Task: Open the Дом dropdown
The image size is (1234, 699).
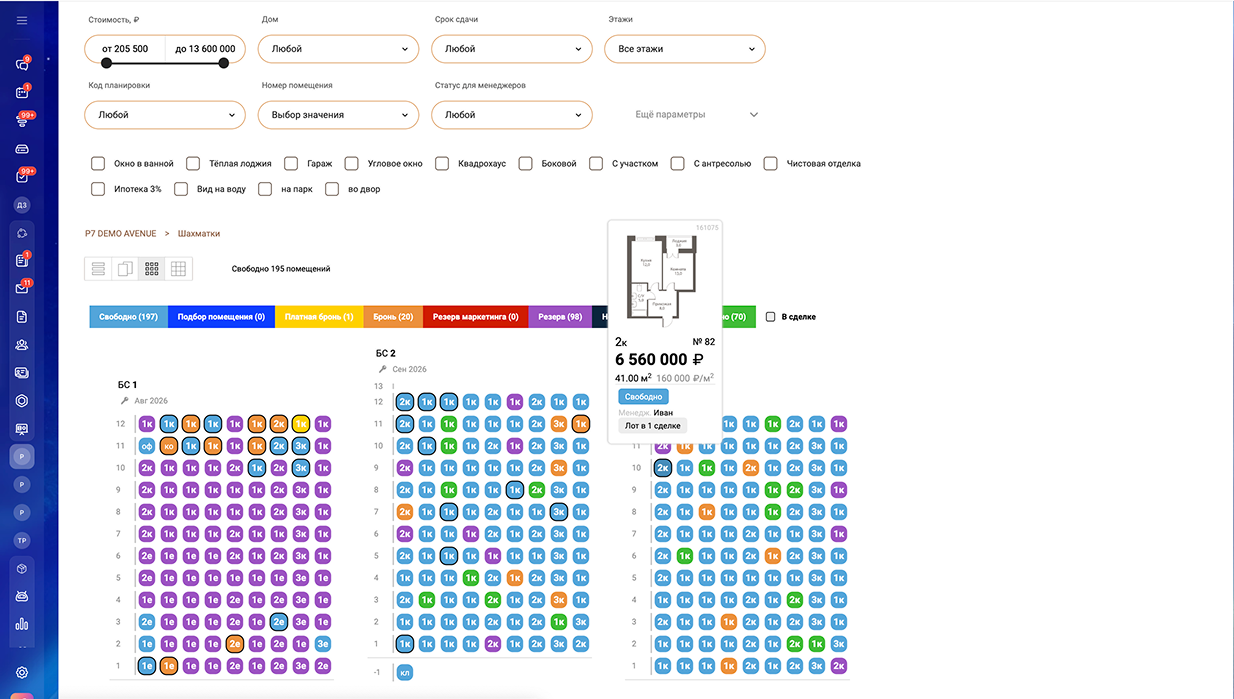Action: [338, 49]
